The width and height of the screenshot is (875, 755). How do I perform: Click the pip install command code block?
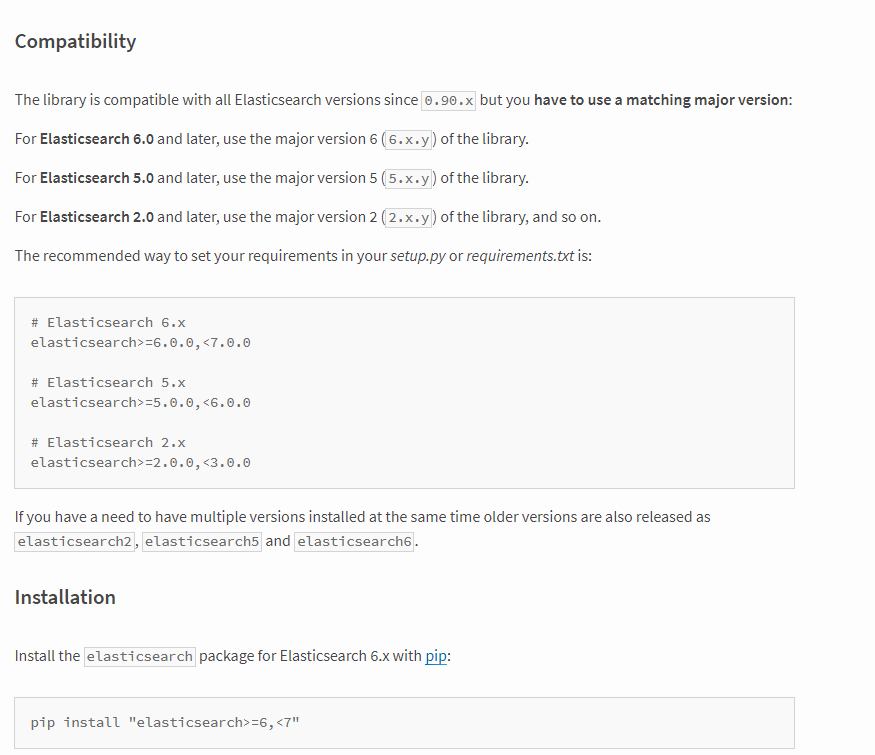pyautogui.click(x=164, y=723)
